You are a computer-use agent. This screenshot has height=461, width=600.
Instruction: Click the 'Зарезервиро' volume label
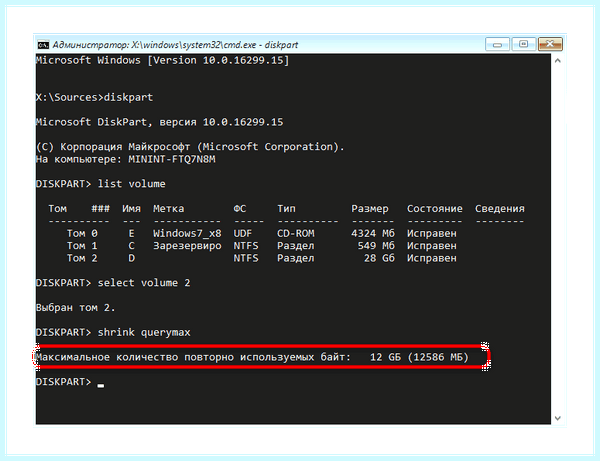pos(187,246)
